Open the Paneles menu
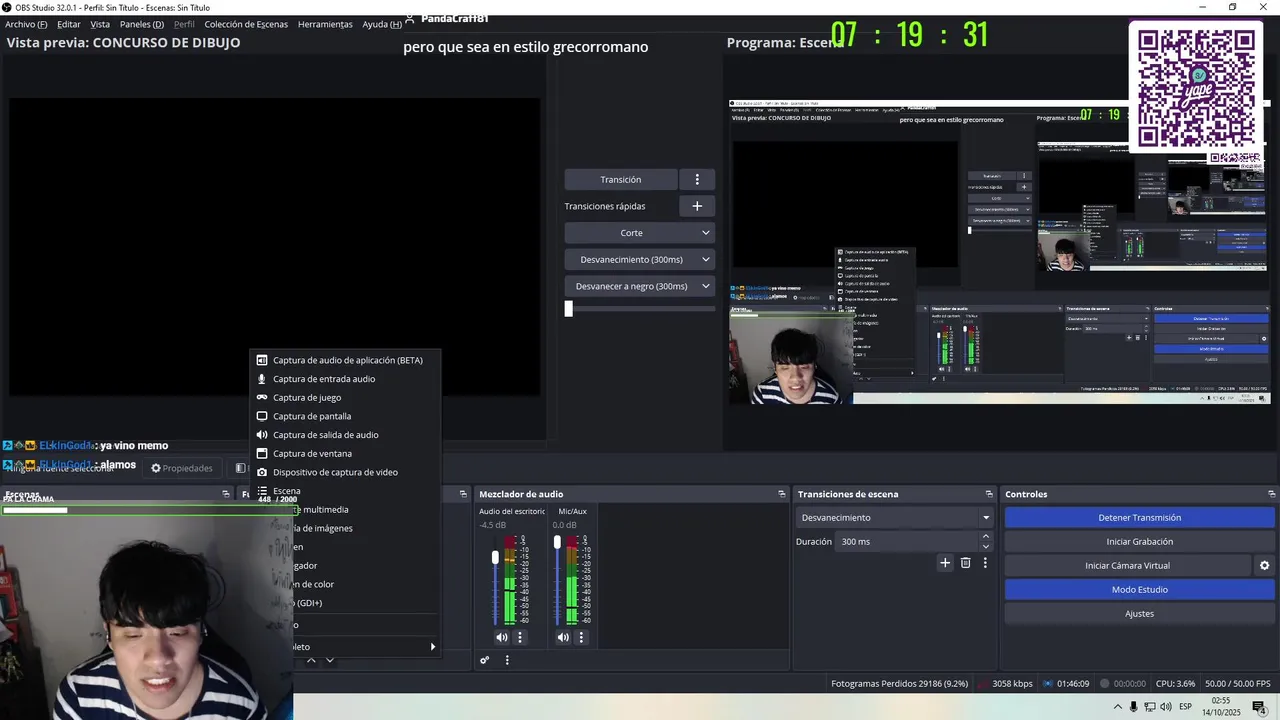This screenshot has height=720, width=1280. tap(142, 24)
